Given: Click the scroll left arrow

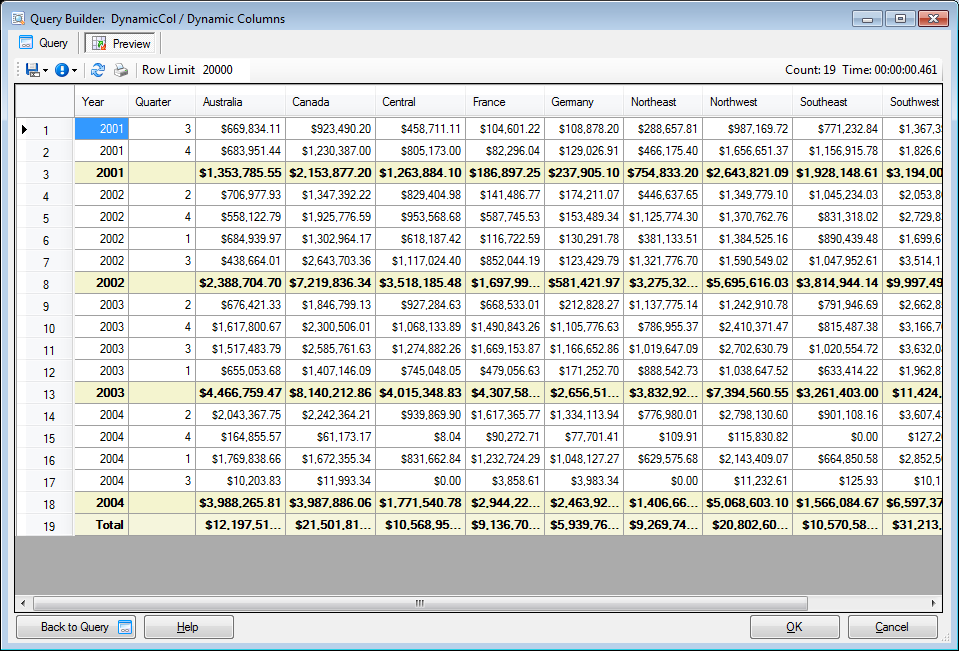Looking at the screenshot, I should (x=23, y=603).
